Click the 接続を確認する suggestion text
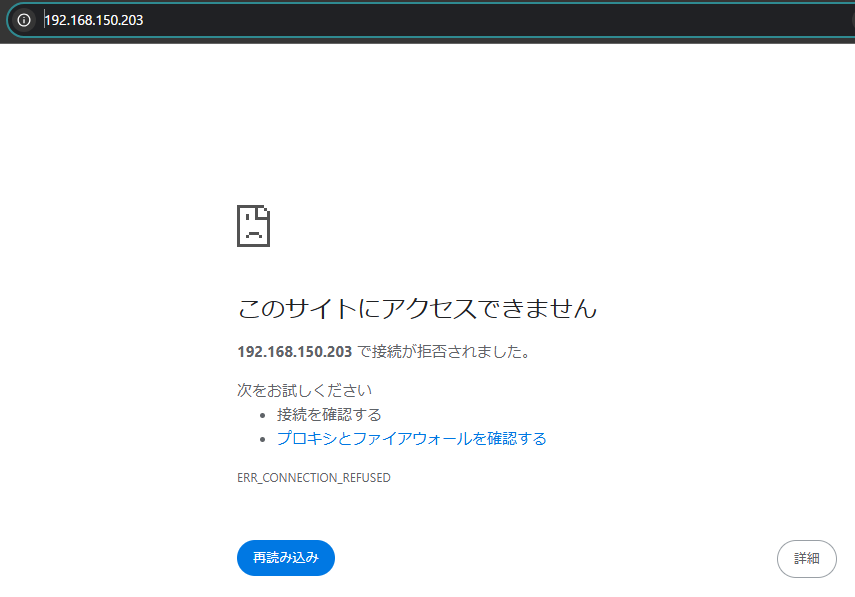This screenshot has height=597, width=855. (329, 414)
